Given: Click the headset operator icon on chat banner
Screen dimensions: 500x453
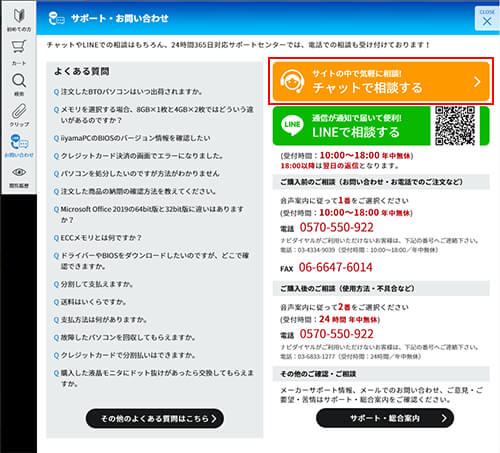Looking at the screenshot, I should click(x=292, y=81).
